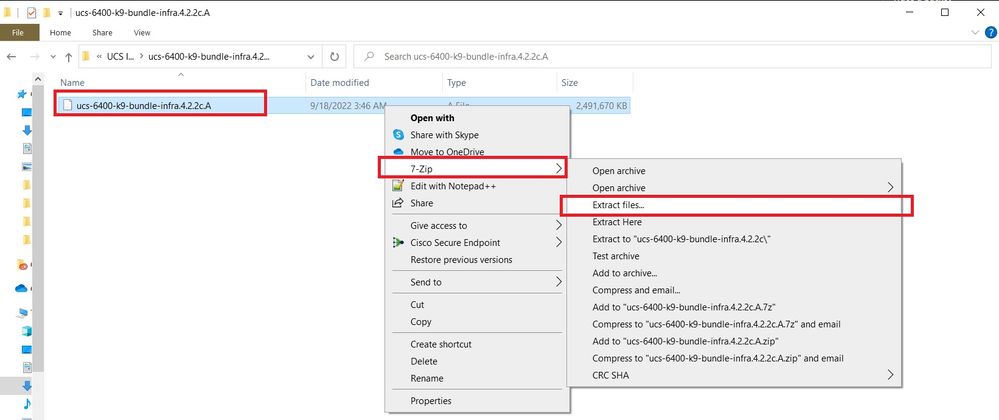Select Move to OneDrive cloud icon entry
999x420 pixels.
[398, 152]
